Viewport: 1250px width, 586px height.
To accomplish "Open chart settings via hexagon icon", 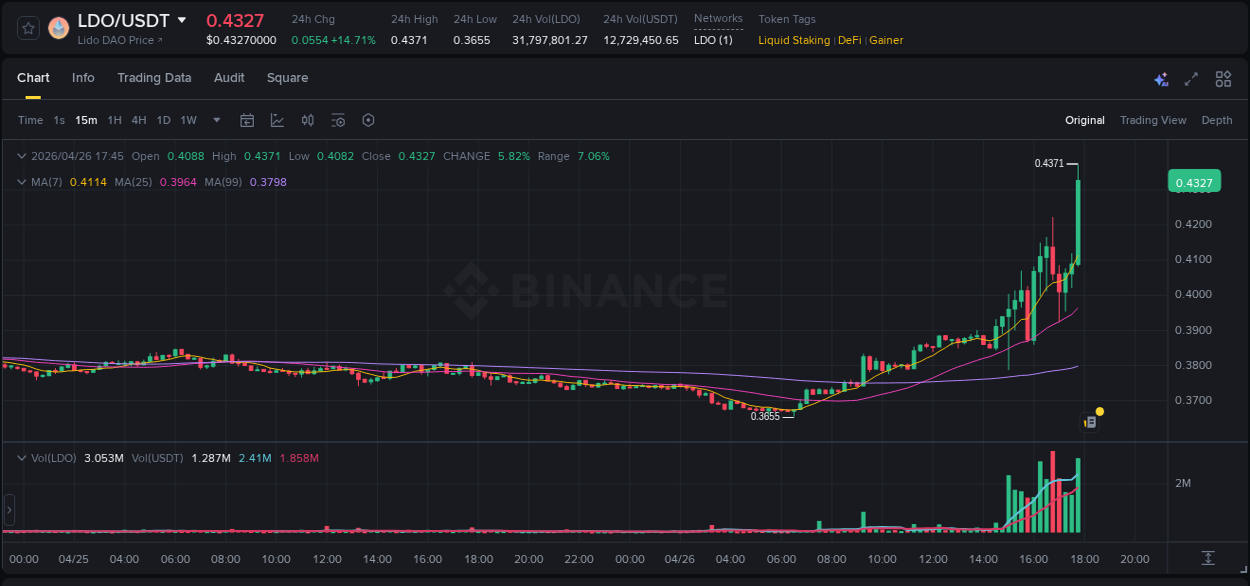I will [368, 120].
